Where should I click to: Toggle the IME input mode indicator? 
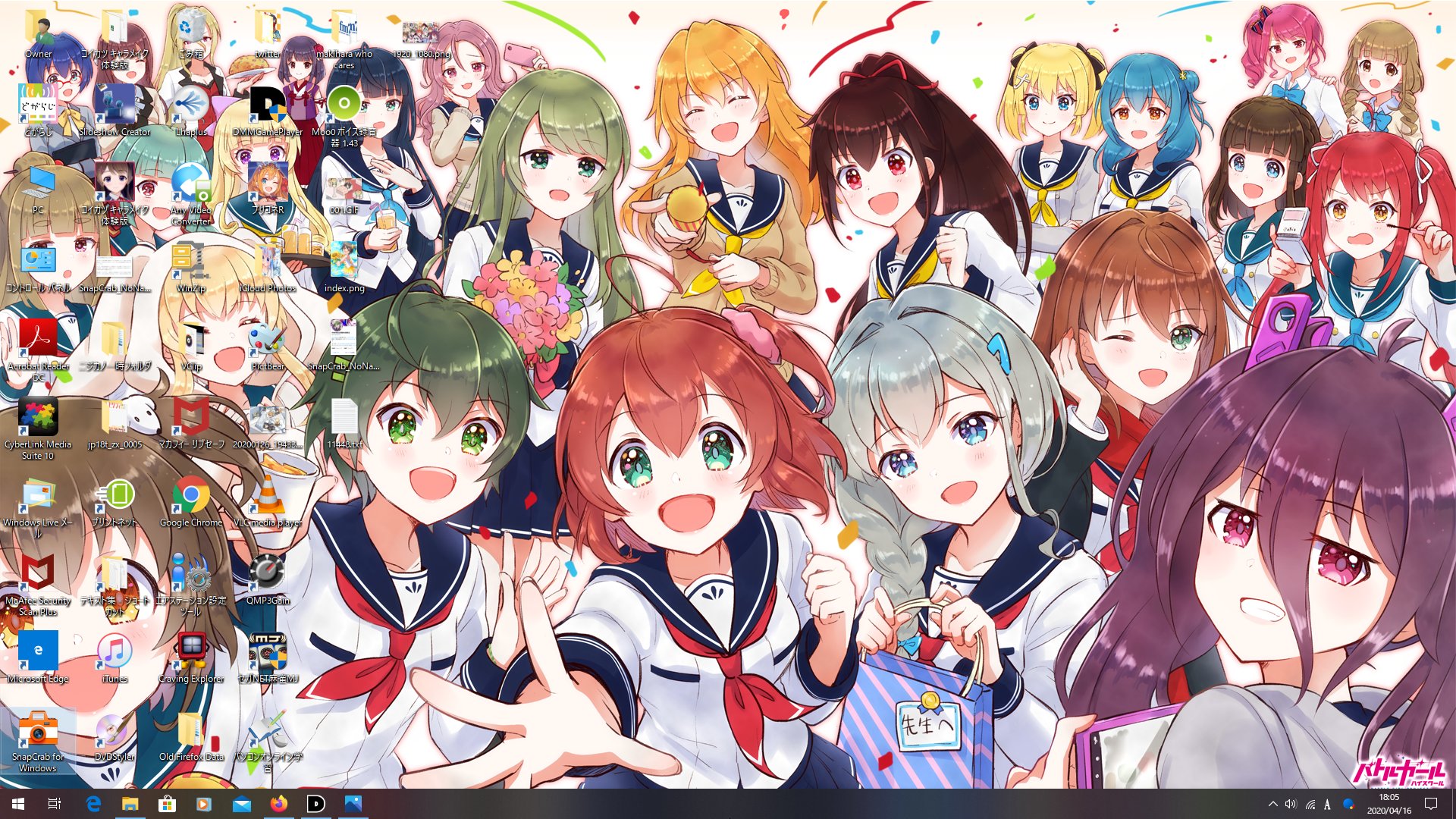click(x=1327, y=804)
